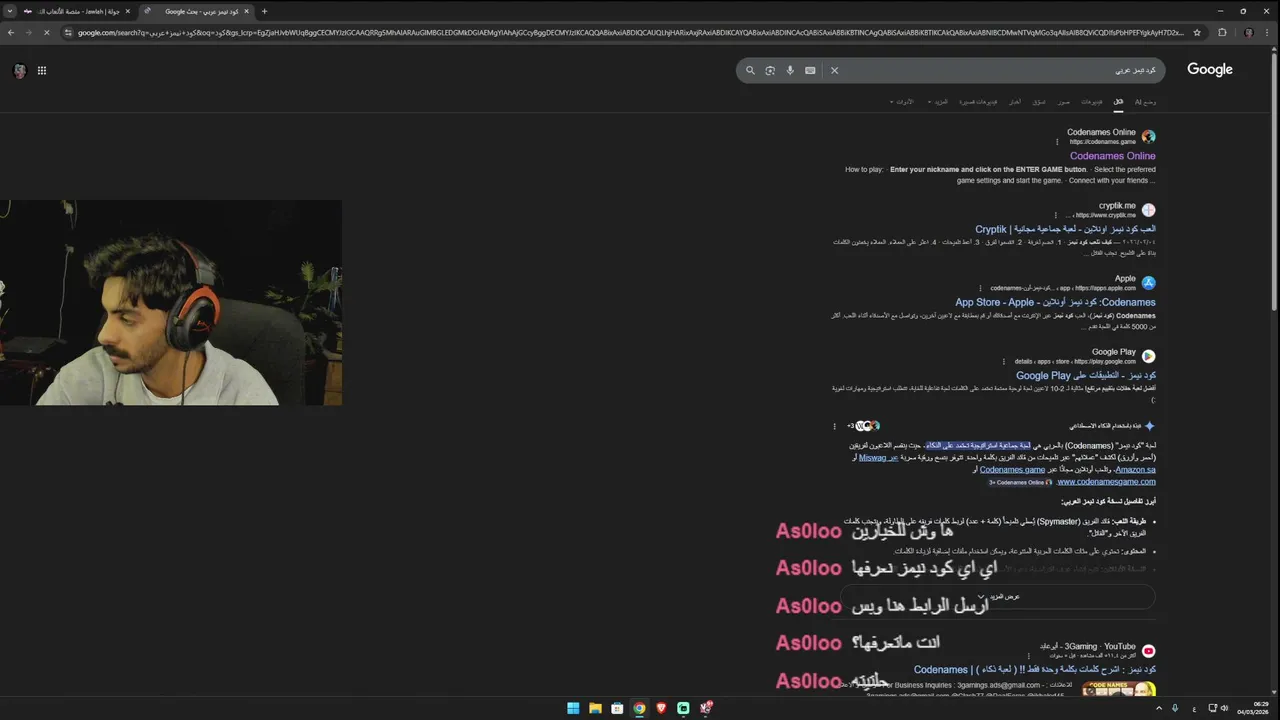Click the Codenames game link in AI overview
The height and width of the screenshot is (720, 1280).
pos(1012,470)
